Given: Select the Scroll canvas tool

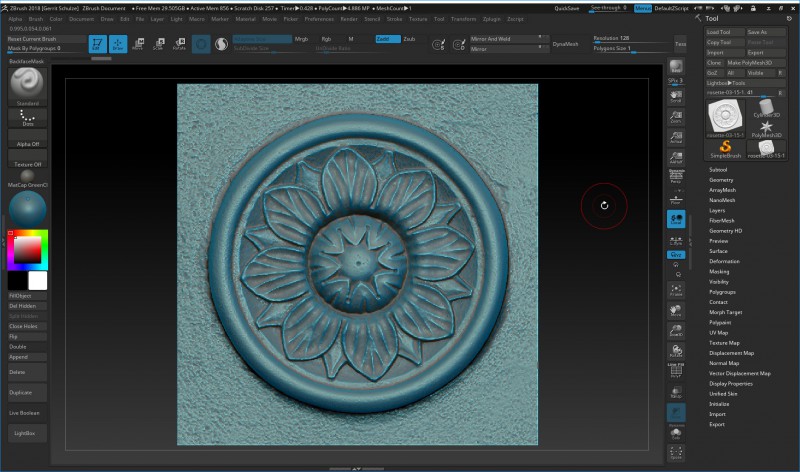Looking at the screenshot, I should tap(676, 96).
